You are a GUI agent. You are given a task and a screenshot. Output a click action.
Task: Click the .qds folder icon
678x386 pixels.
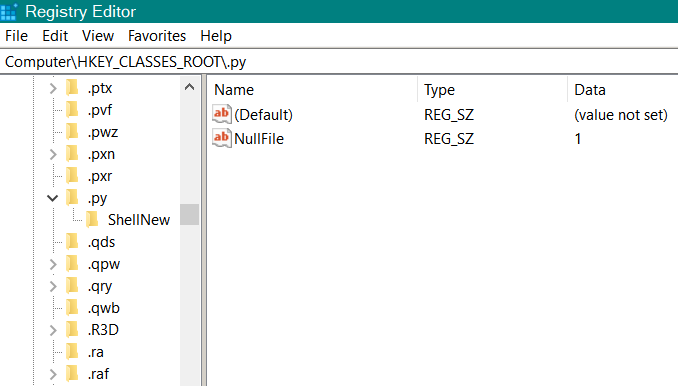[72, 242]
